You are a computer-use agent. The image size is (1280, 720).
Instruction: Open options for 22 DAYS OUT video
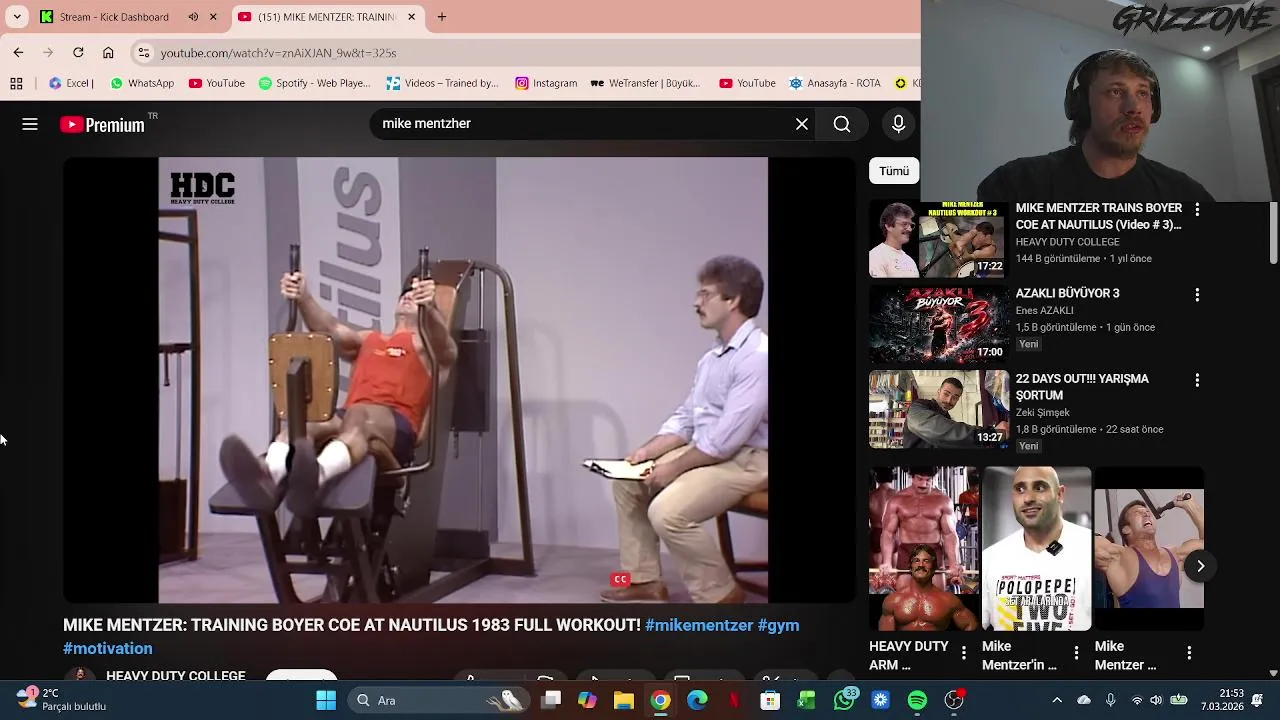point(1197,381)
